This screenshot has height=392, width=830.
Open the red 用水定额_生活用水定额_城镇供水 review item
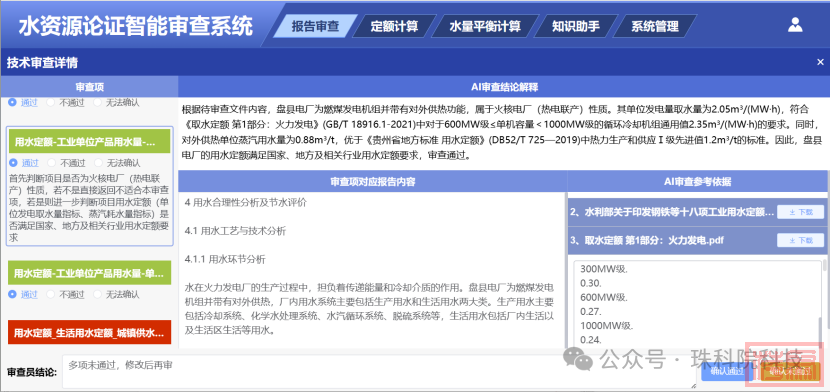(89, 332)
